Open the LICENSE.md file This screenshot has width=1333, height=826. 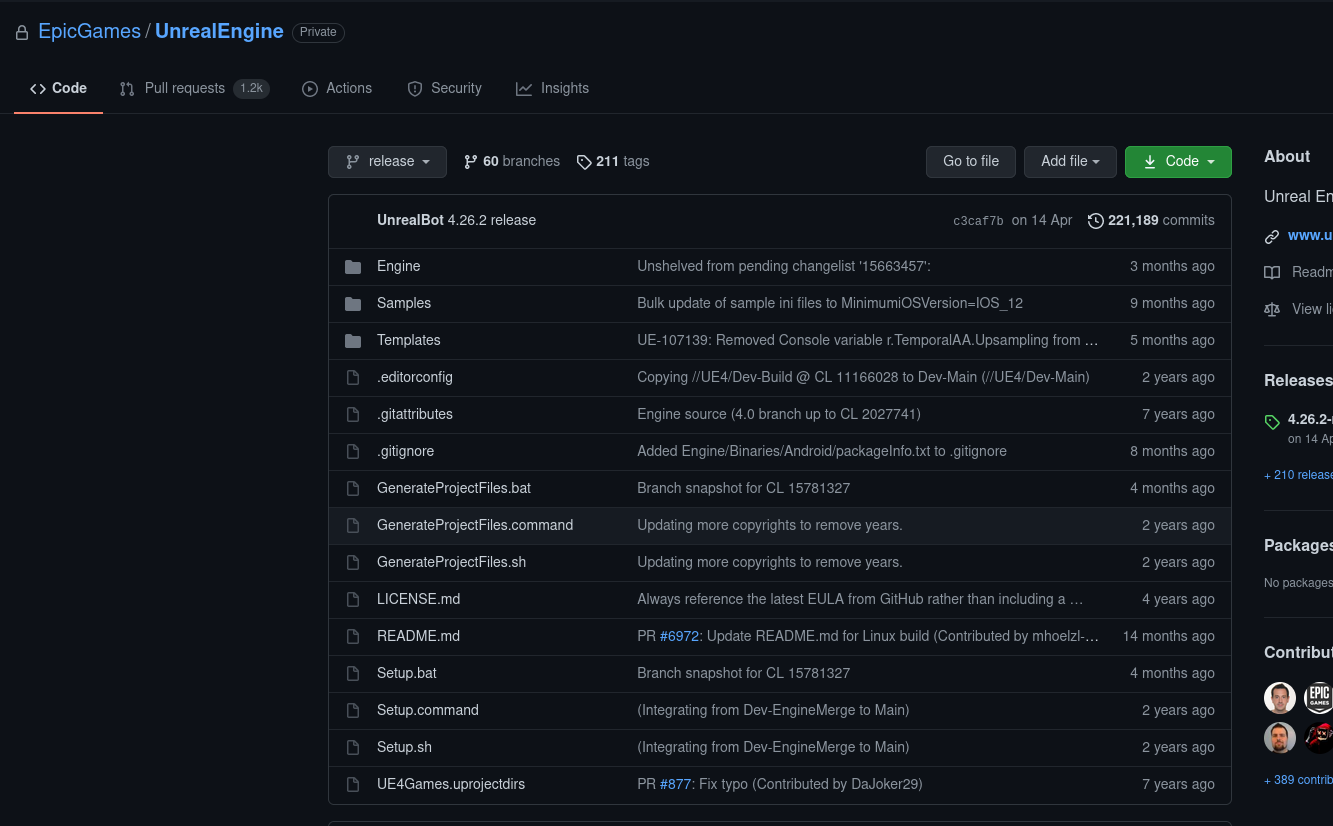(418, 599)
